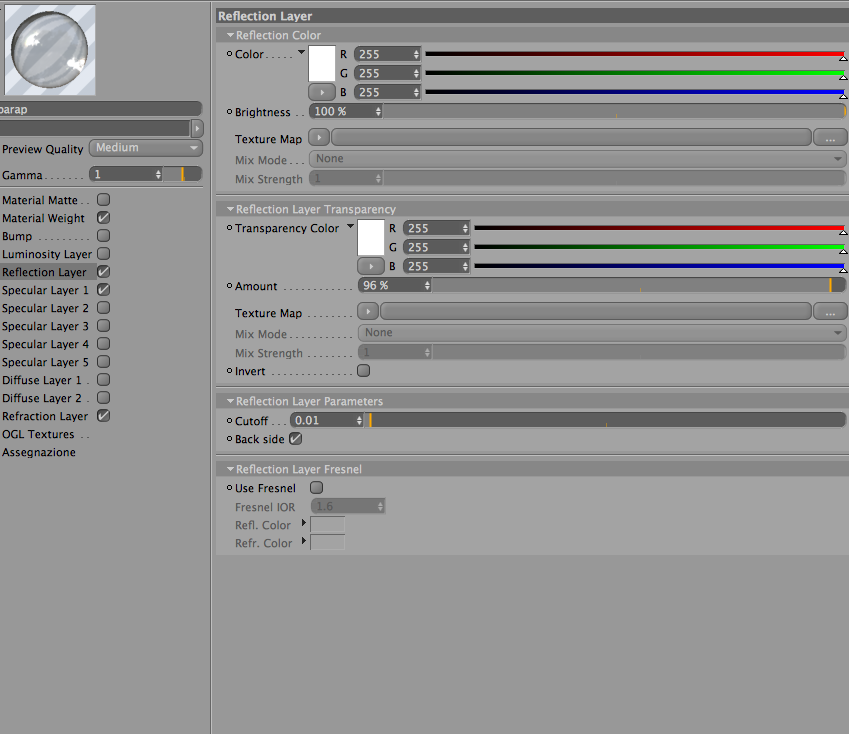
Task: Toggle the Back side checkbox
Action: pyautogui.click(x=296, y=439)
